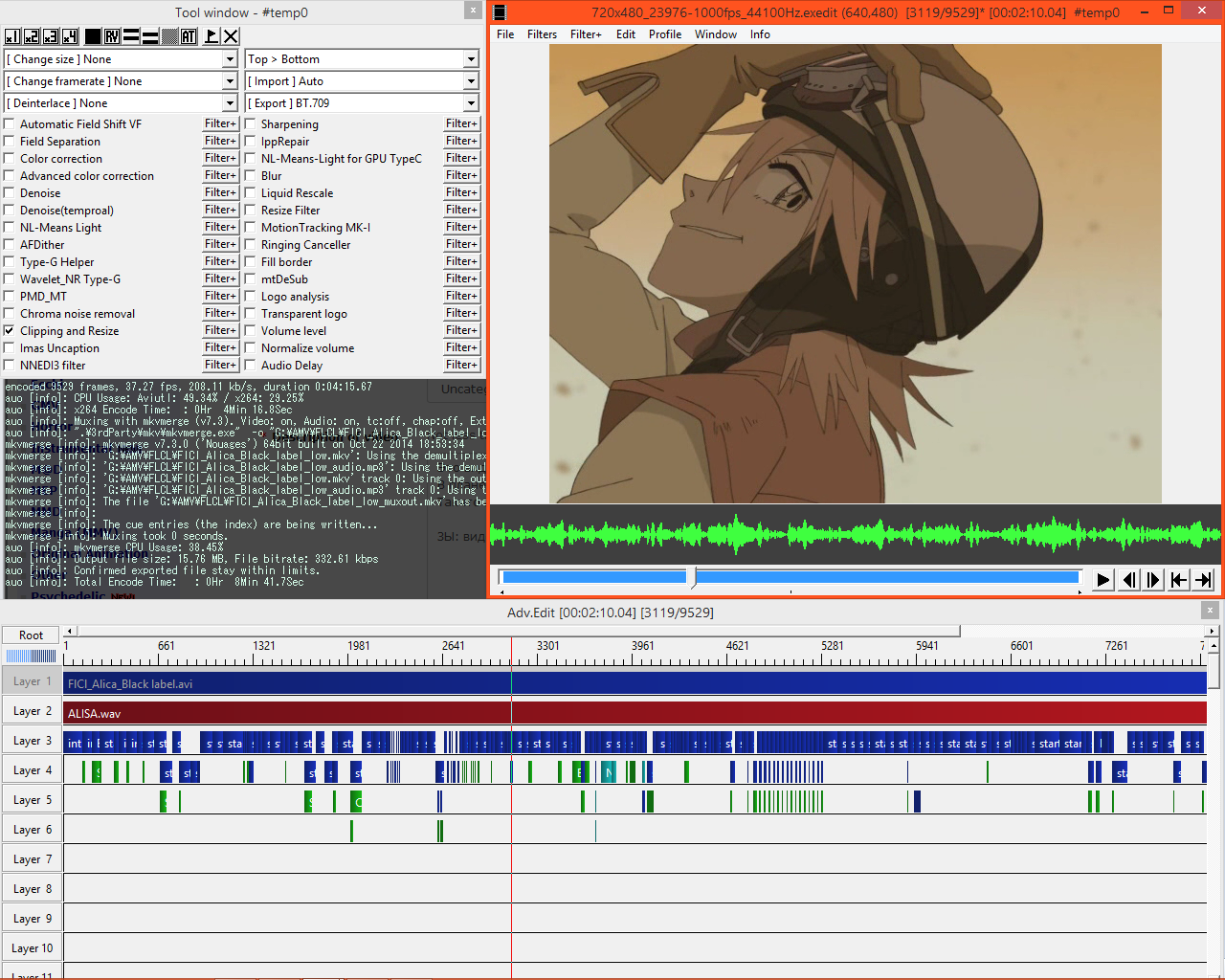Enable the Color correction checkbox
This screenshot has height=980, width=1225.
click(10, 159)
